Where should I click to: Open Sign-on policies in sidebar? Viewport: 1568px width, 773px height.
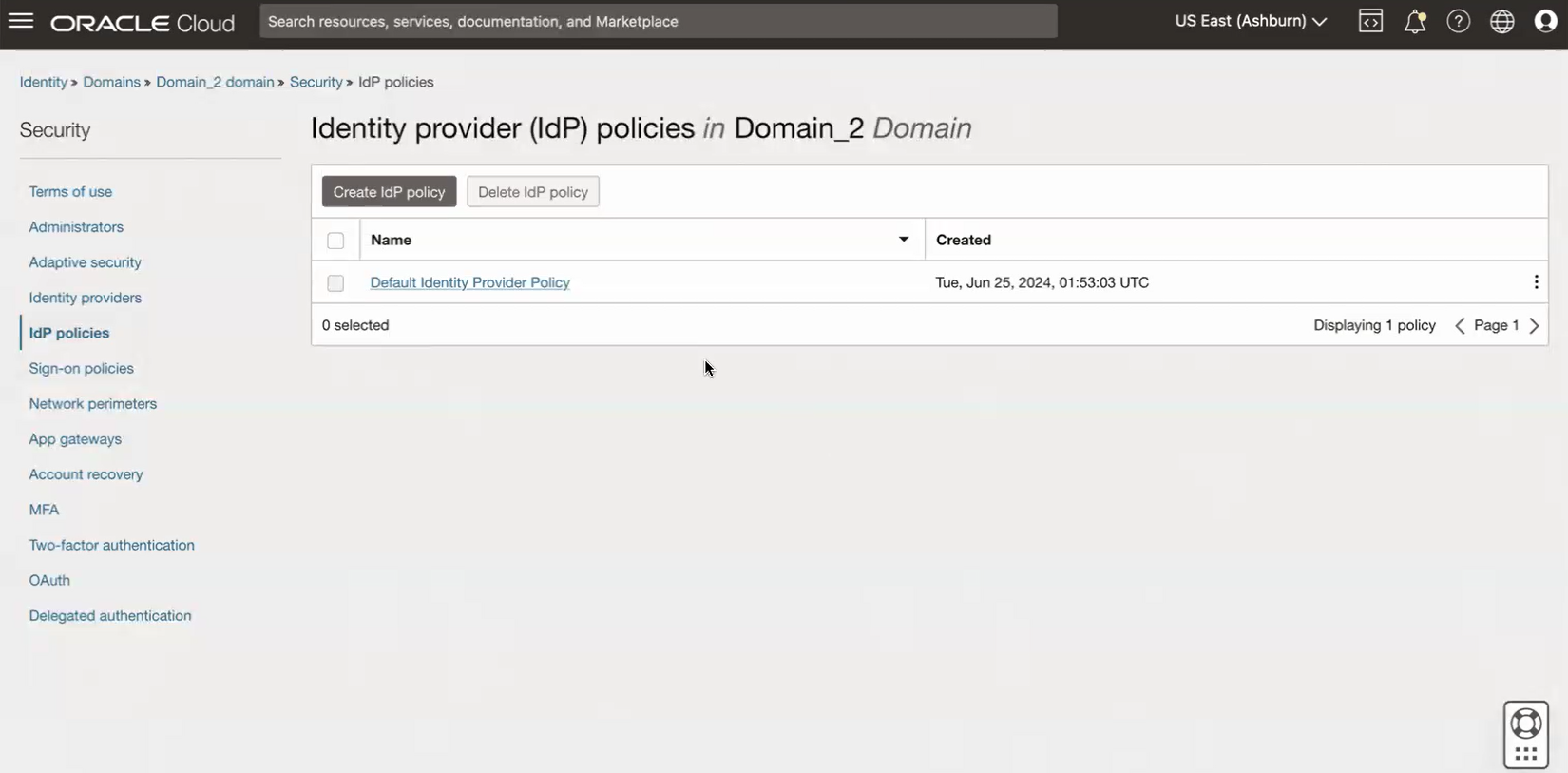[x=81, y=368]
